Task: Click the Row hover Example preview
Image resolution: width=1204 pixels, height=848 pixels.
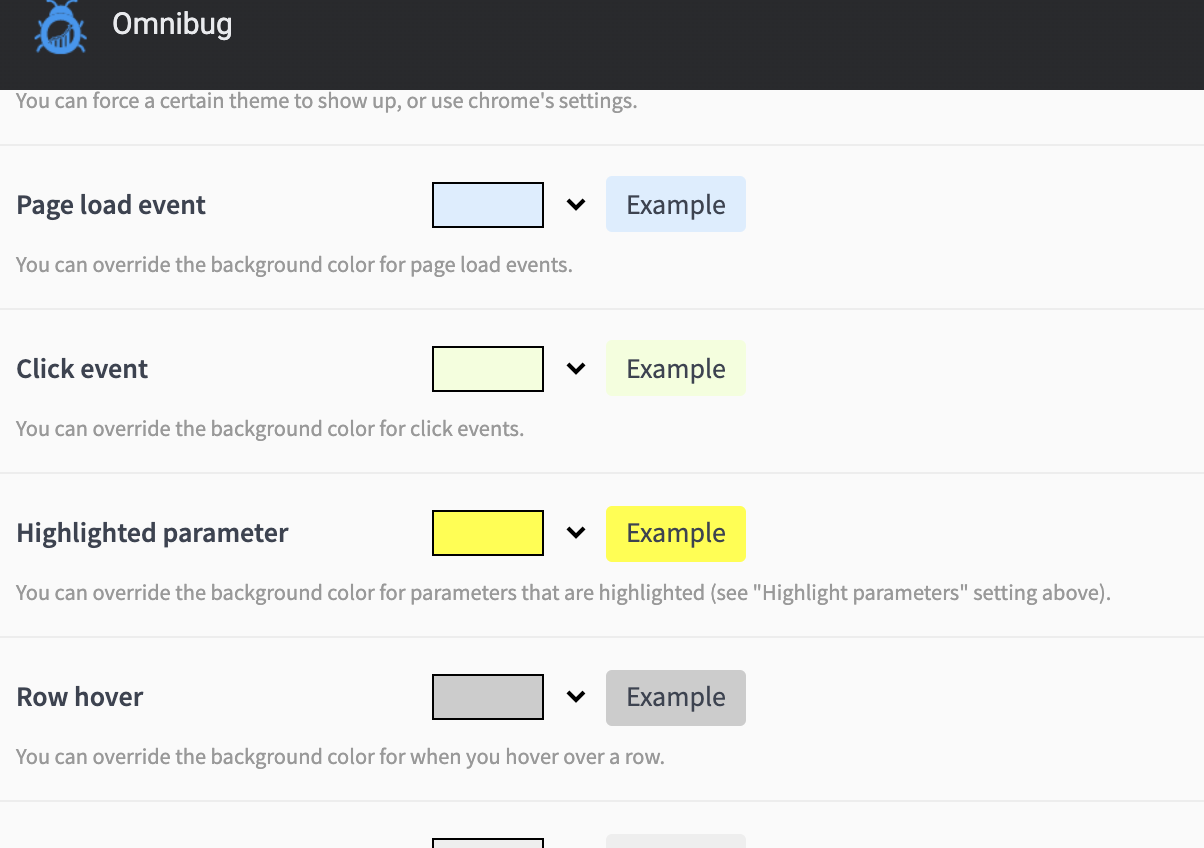Action: point(675,697)
